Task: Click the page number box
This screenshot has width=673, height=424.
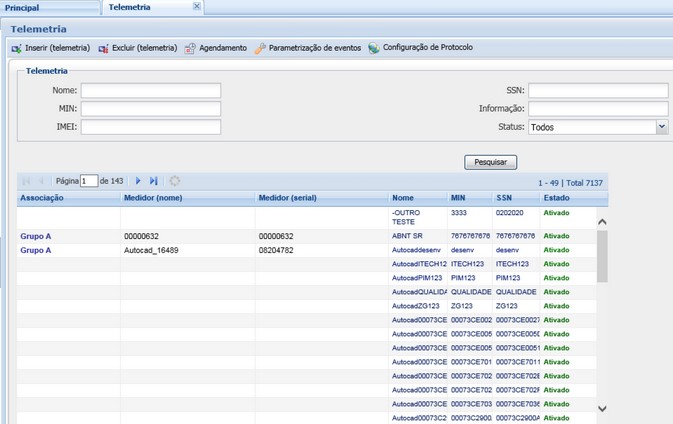Action: (x=89, y=181)
